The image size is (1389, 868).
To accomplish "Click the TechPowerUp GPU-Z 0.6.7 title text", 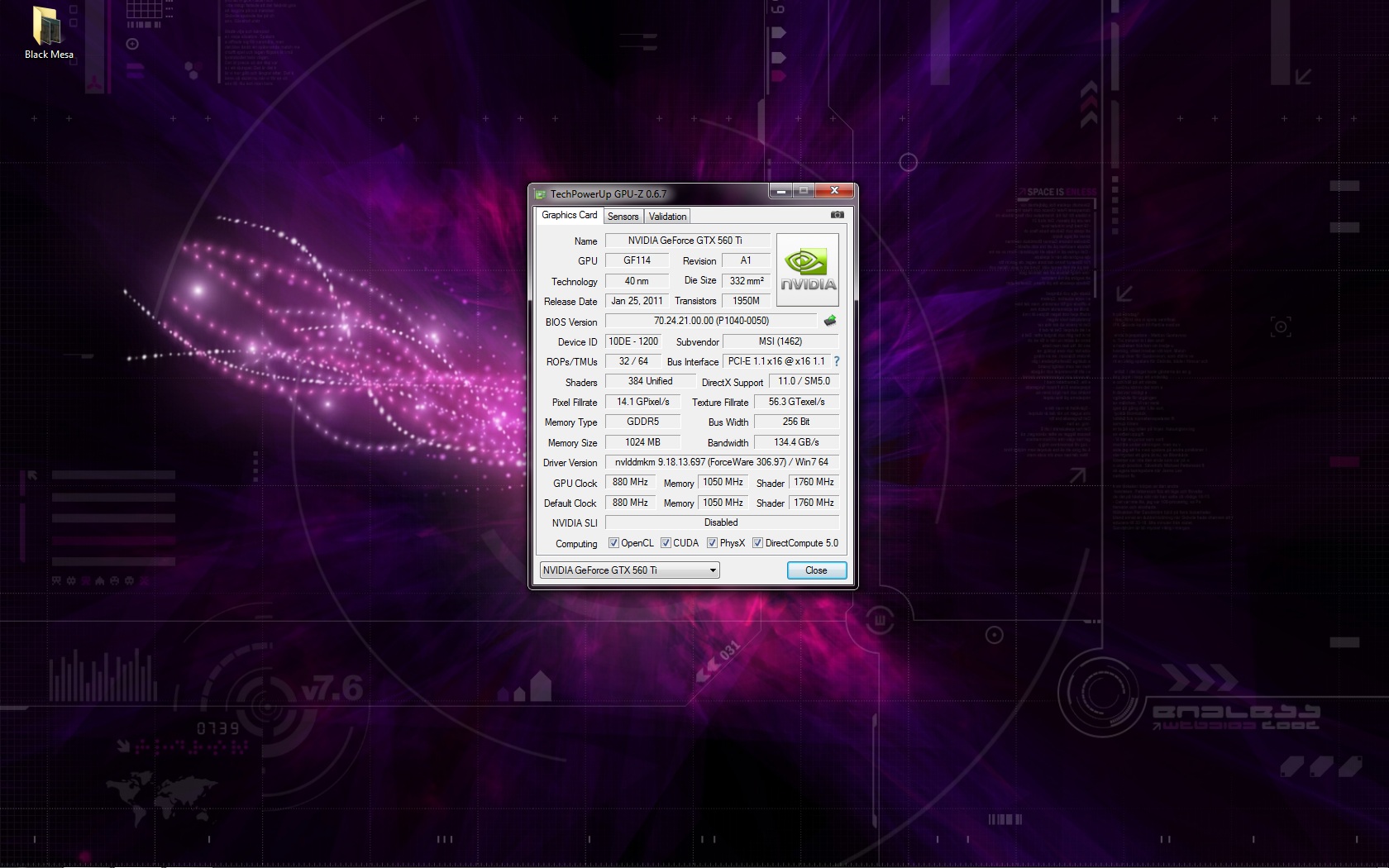I will click(609, 194).
